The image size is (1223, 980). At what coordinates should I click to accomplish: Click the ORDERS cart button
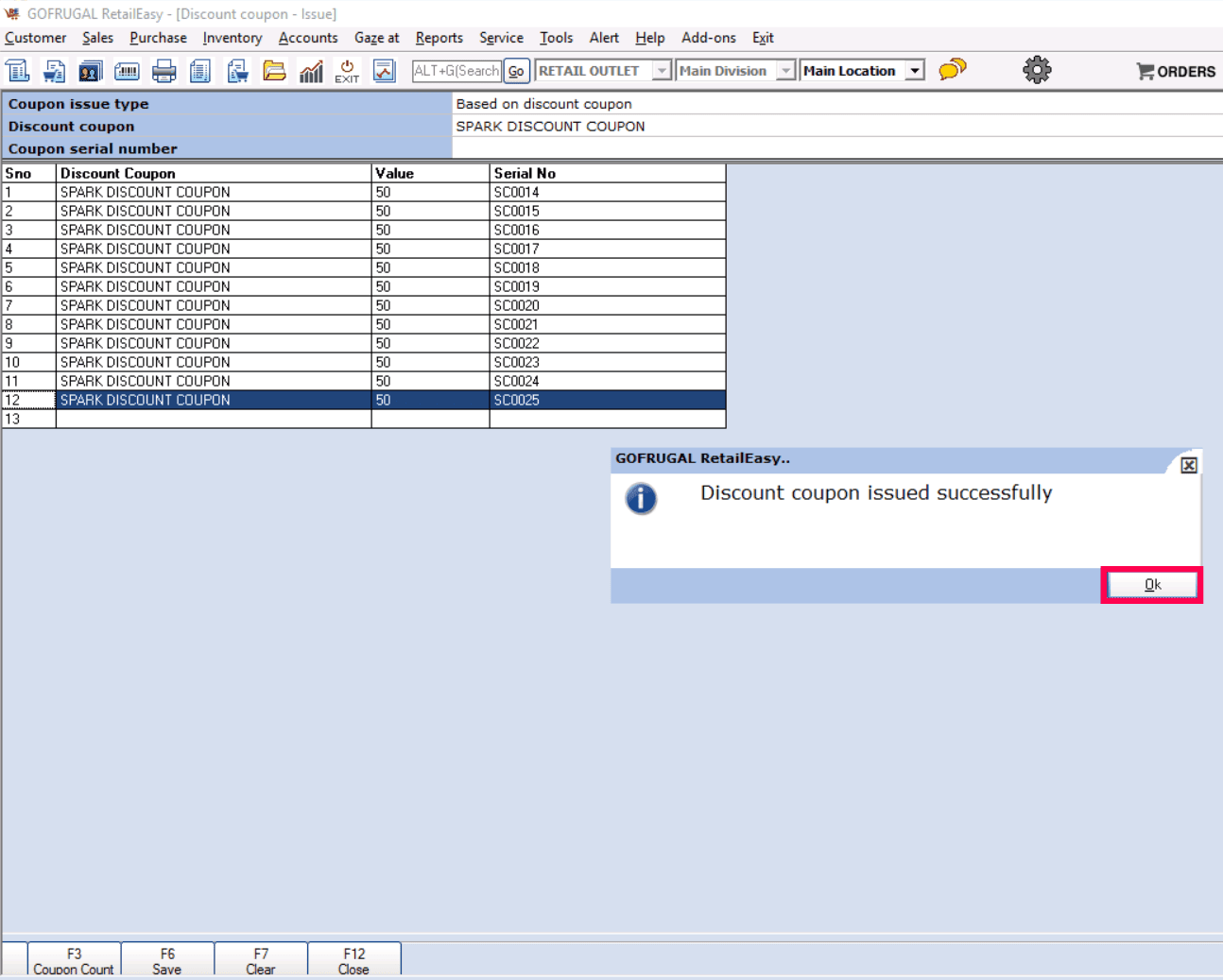(1176, 71)
